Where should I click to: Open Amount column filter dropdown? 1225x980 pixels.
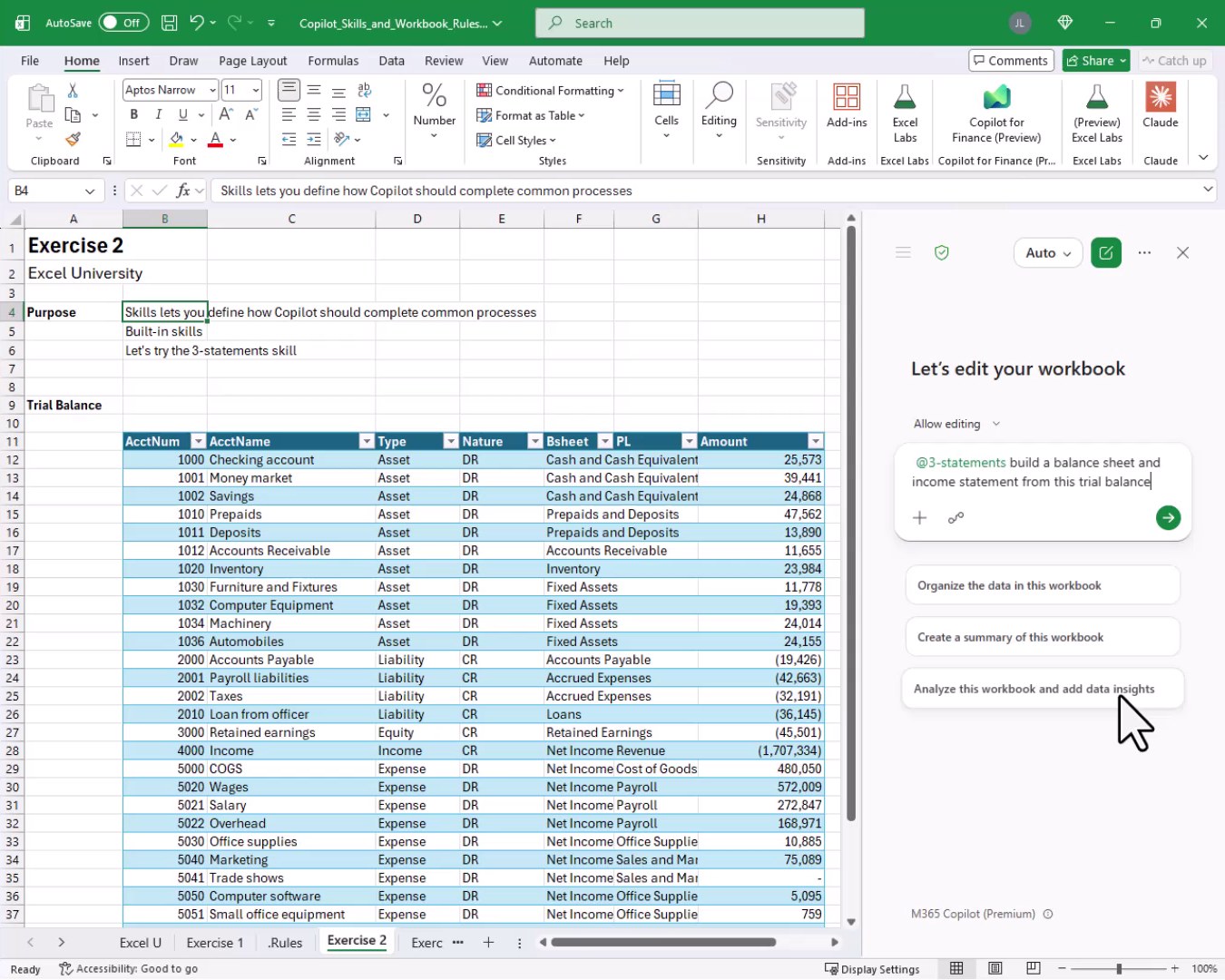point(815,441)
